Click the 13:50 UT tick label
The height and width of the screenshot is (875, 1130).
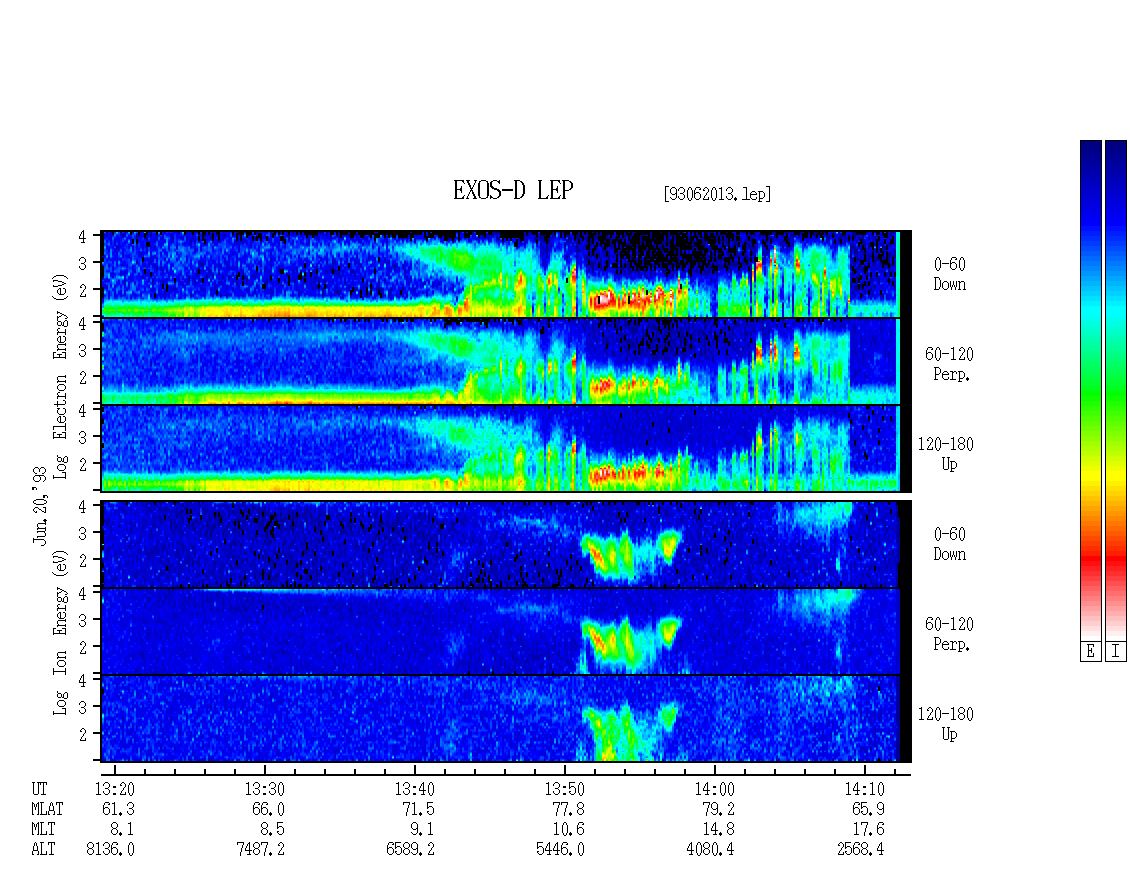(564, 789)
